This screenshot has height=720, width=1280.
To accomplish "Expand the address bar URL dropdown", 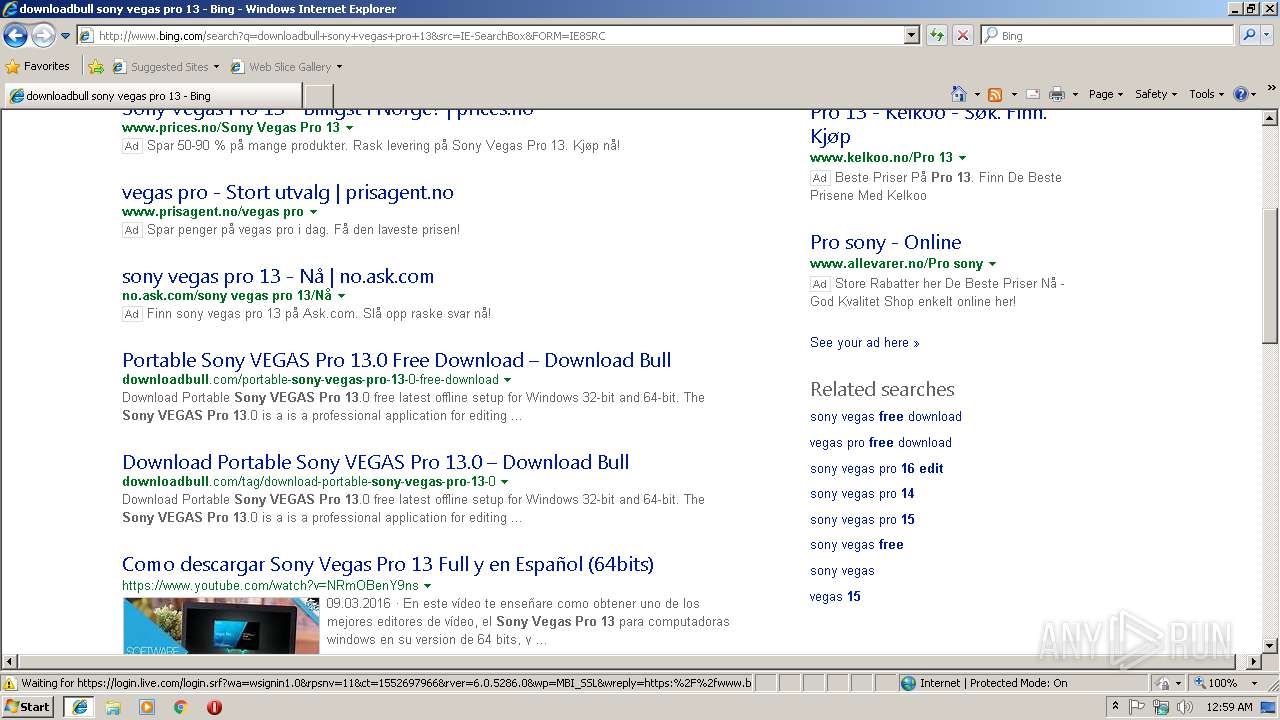I will point(911,36).
